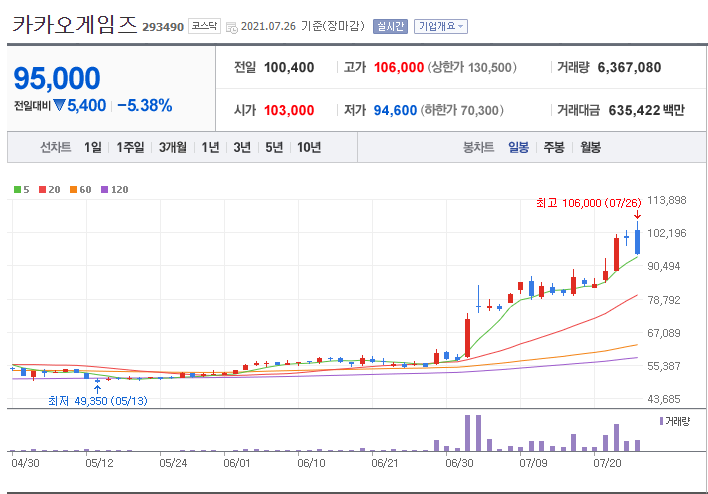Viewport: 708px width, 494px height.
Task: Click the green 5-day moving average legend
Action: 22,190
